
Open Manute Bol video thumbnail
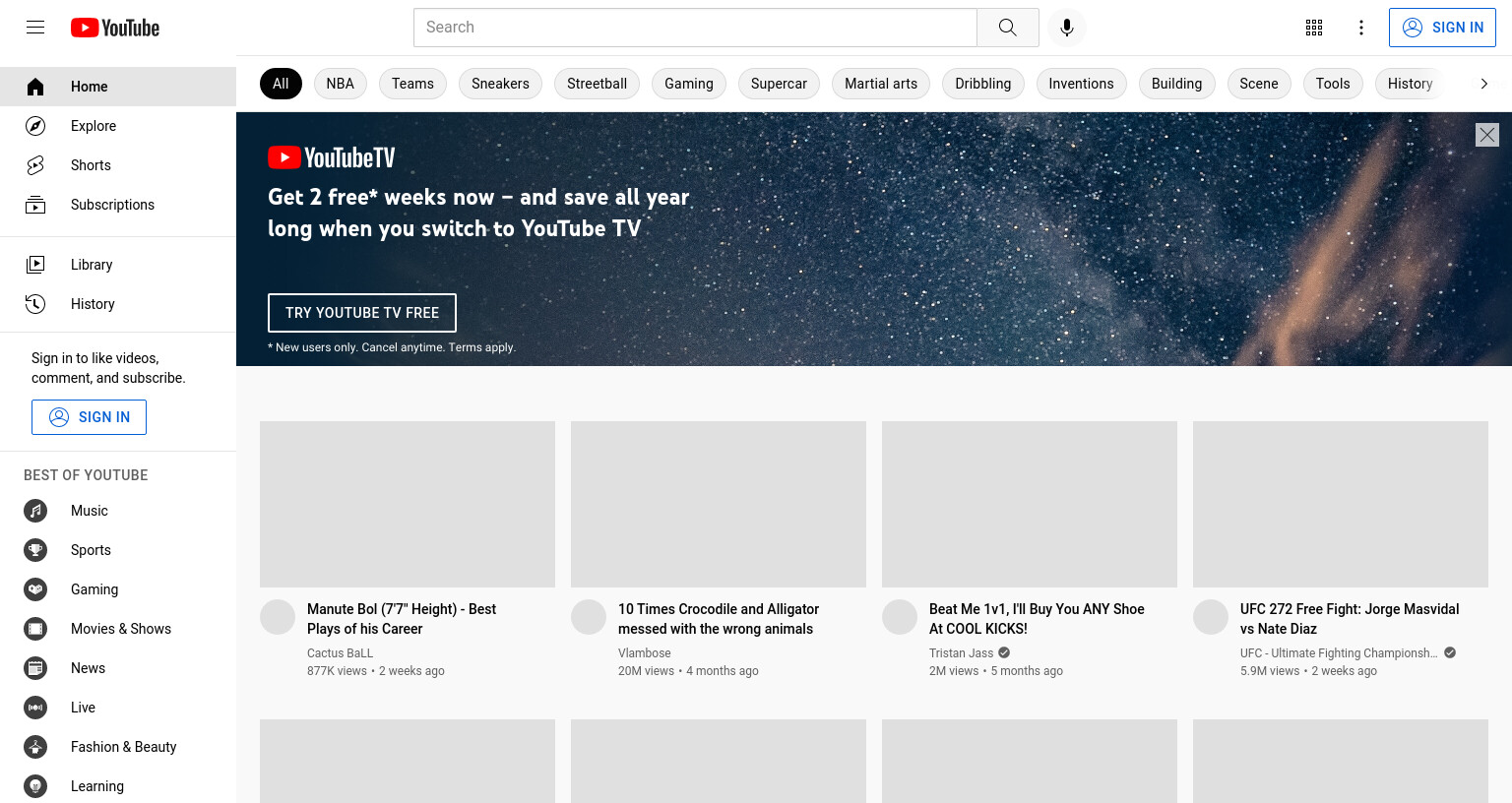click(408, 505)
